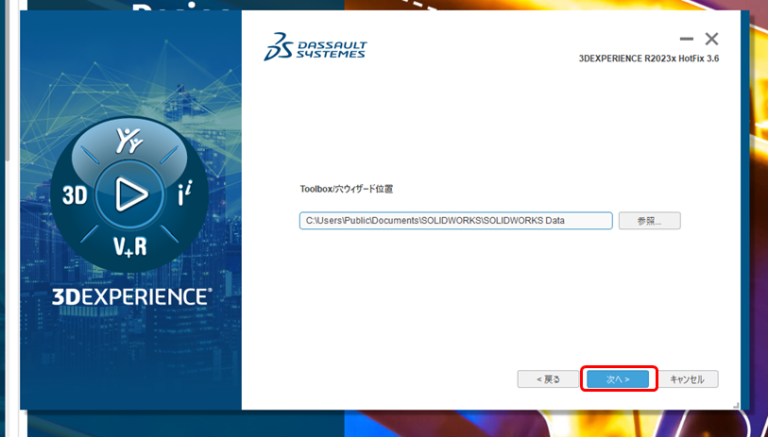Cancel the installation with キャンセル
Image resolution: width=768 pixels, height=437 pixels.
(x=687, y=380)
